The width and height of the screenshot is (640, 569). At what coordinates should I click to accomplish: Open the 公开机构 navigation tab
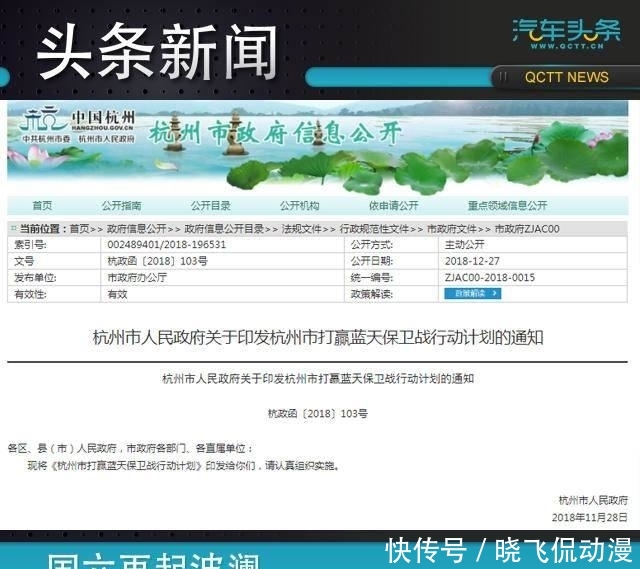point(300,205)
